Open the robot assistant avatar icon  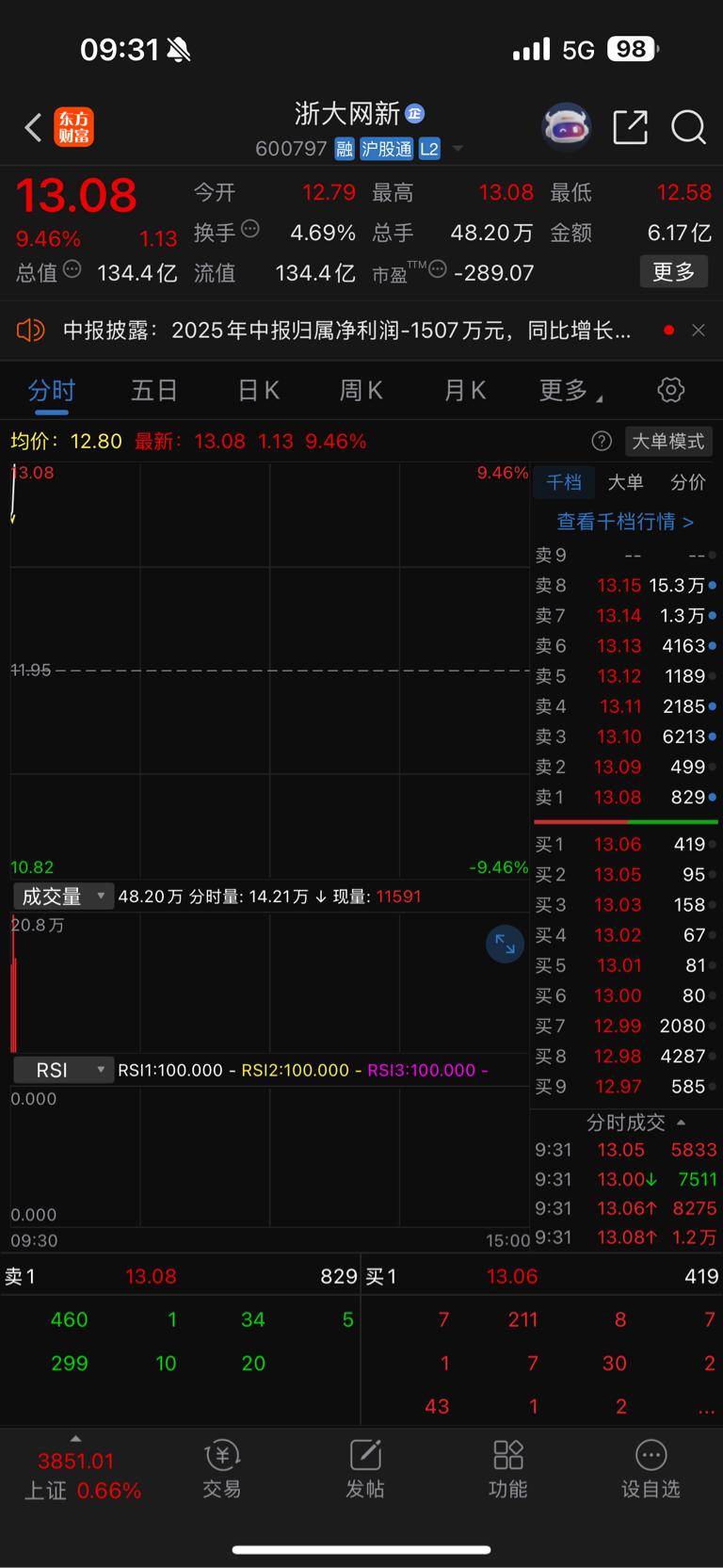pos(566,126)
